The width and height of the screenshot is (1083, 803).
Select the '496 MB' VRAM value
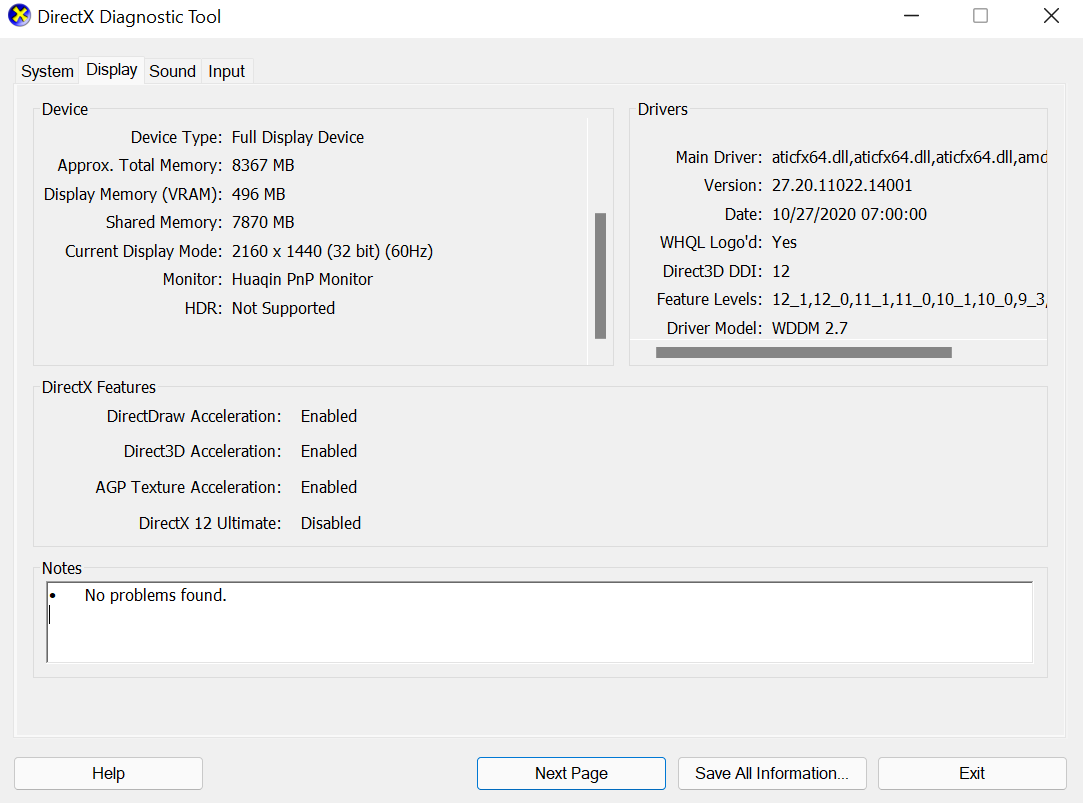click(258, 195)
